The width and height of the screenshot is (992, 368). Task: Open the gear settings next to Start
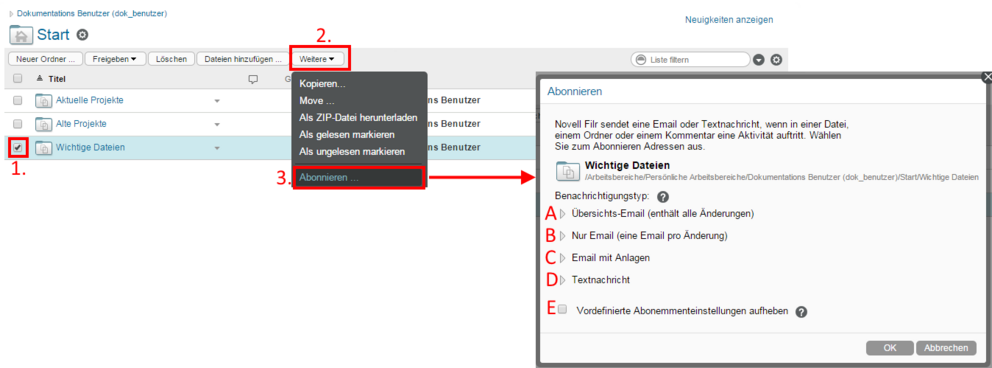click(x=82, y=35)
